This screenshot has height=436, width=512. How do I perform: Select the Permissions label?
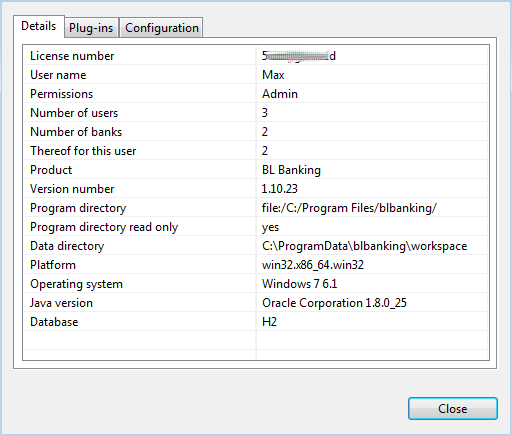61,94
